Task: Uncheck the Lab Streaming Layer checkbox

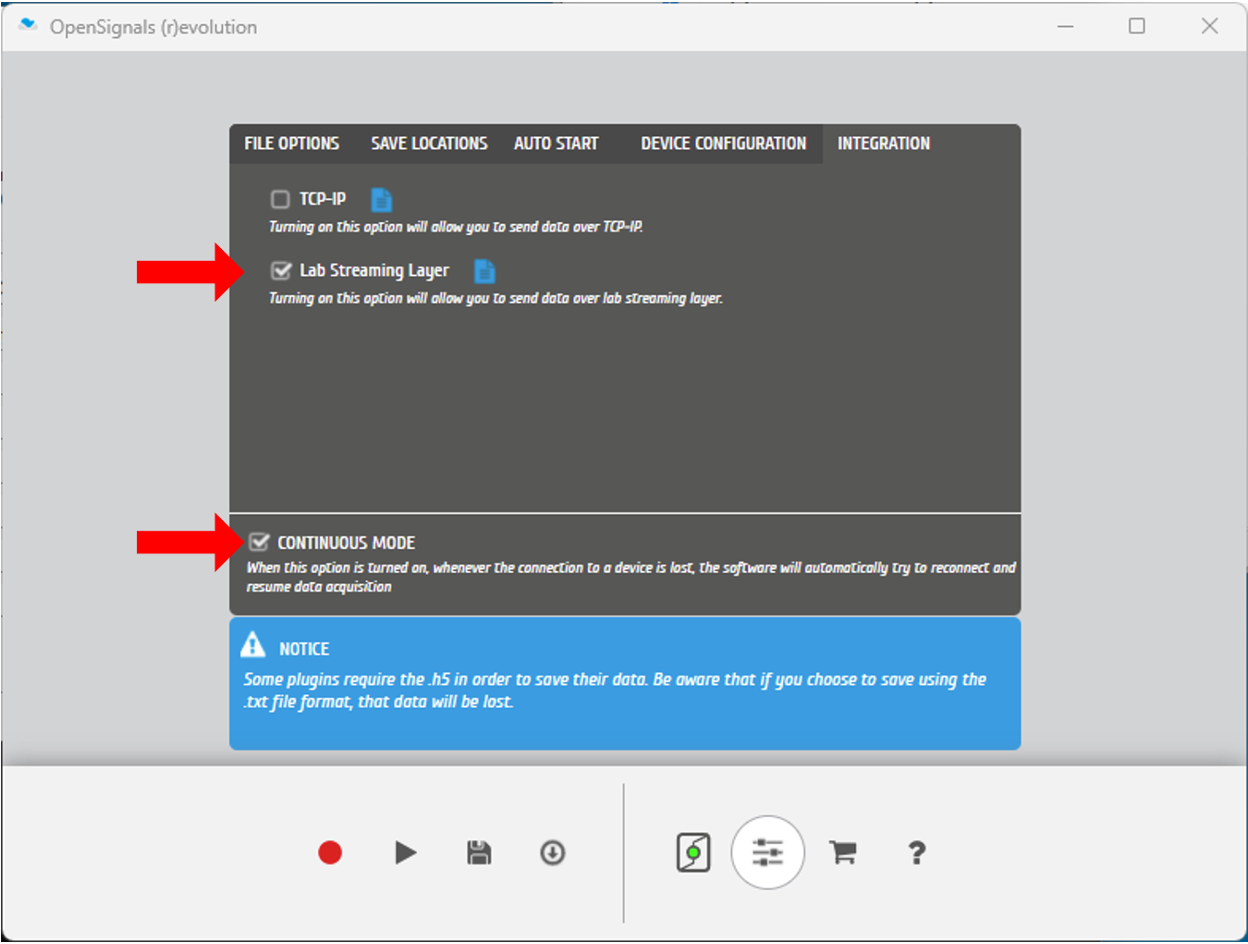Action: click(x=281, y=270)
